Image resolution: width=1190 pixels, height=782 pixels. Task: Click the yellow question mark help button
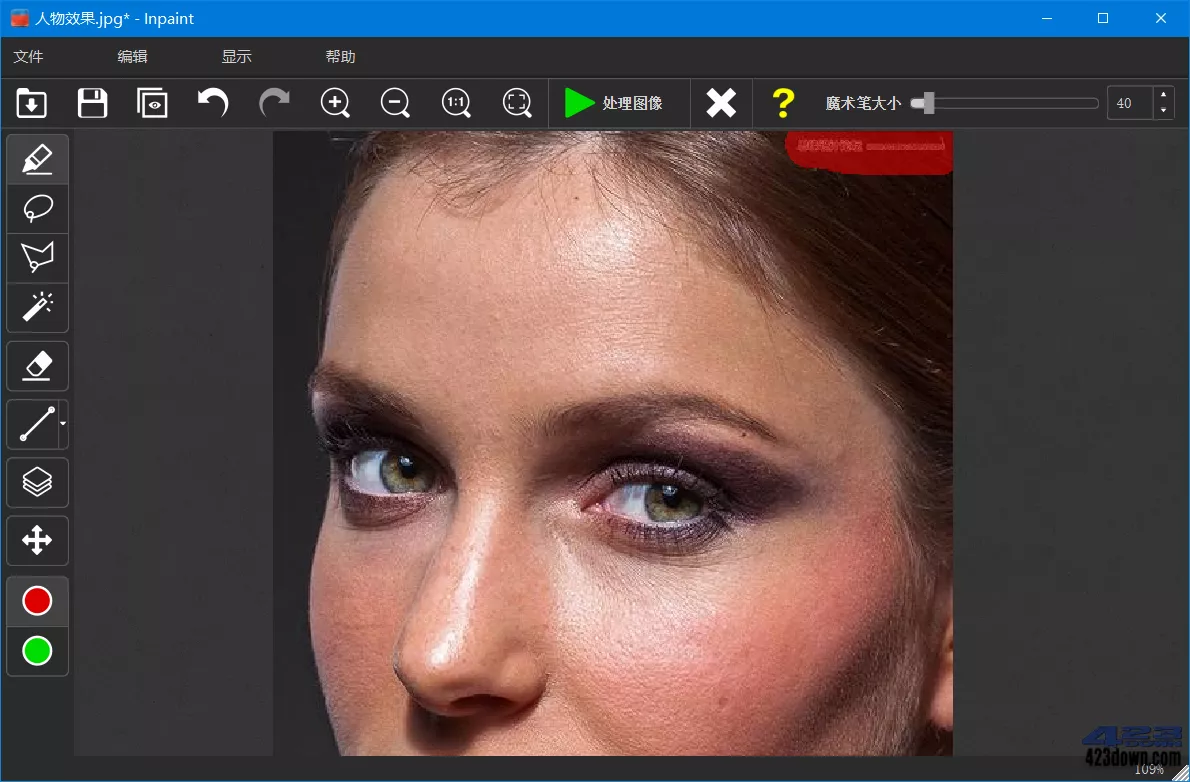click(783, 103)
